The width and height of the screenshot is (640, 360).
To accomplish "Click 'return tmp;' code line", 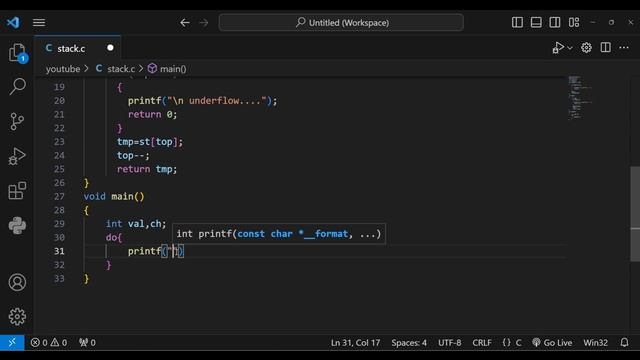I will click(147, 169).
